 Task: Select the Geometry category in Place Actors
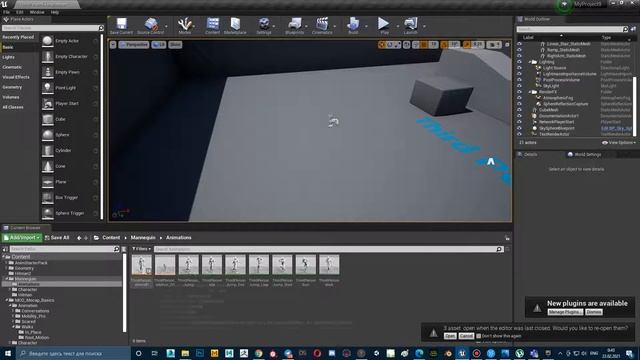(12, 87)
